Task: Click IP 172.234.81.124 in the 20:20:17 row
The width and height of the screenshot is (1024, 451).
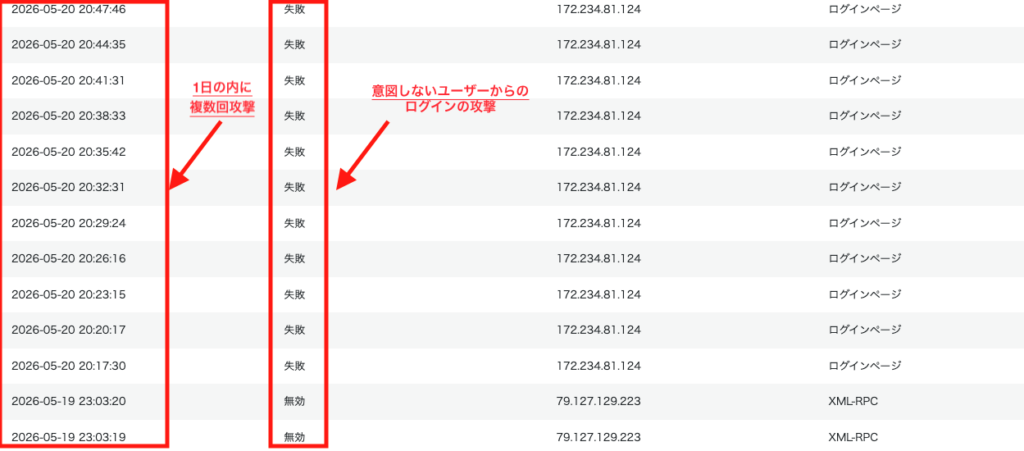Action: [x=598, y=330]
